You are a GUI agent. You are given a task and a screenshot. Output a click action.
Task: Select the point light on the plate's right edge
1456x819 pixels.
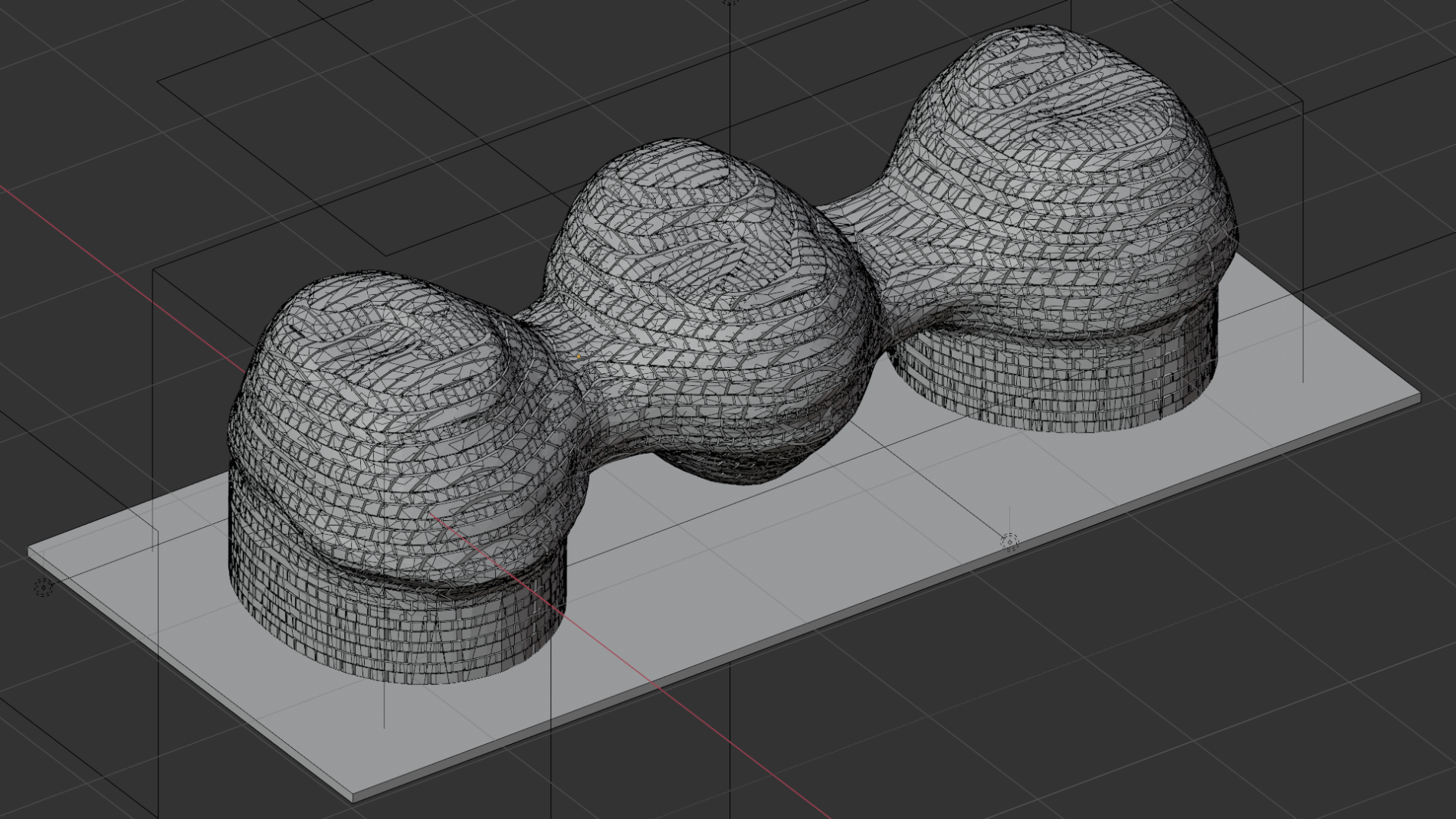pos(1010,542)
